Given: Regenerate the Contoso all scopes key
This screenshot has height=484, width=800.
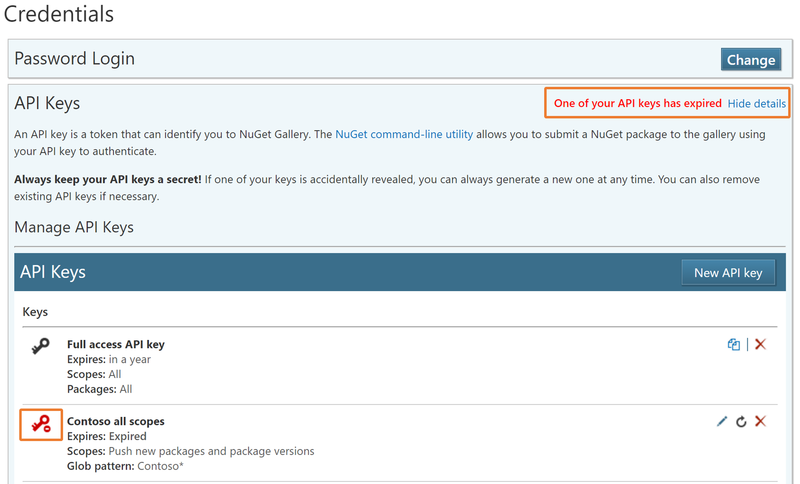Looking at the screenshot, I should coord(741,422).
